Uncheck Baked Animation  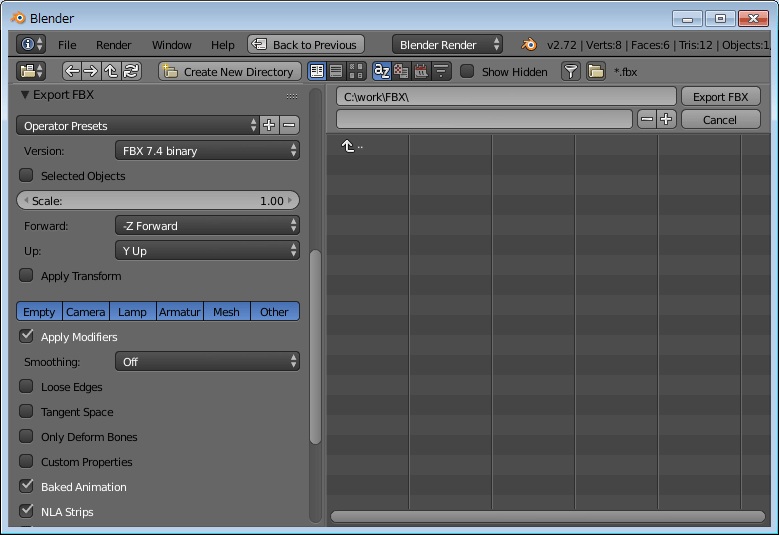coord(26,486)
